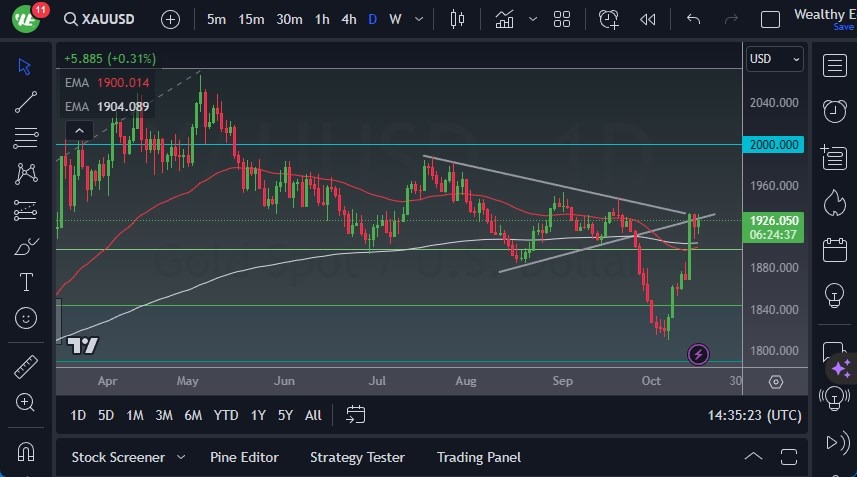Open the emoji icons tool
This screenshot has height=477, width=857.
click(26, 318)
